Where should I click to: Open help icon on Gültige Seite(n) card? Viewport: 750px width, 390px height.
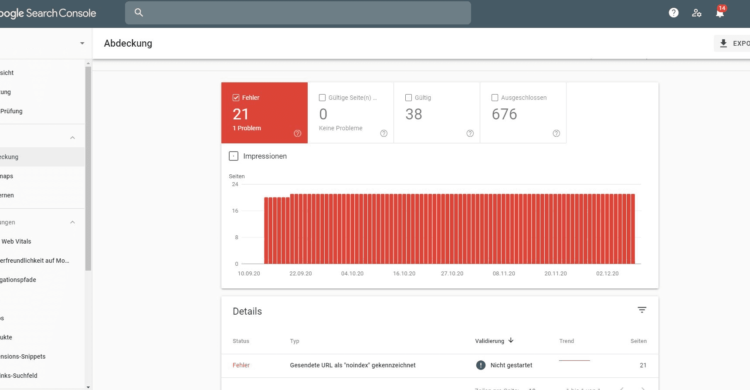pyautogui.click(x=384, y=134)
